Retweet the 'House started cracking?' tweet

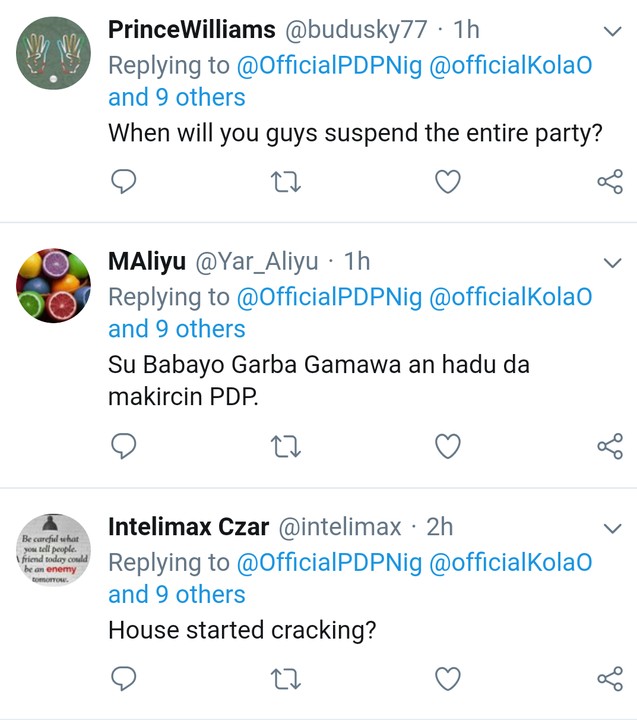pyautogui.click(x=286, y=680)
